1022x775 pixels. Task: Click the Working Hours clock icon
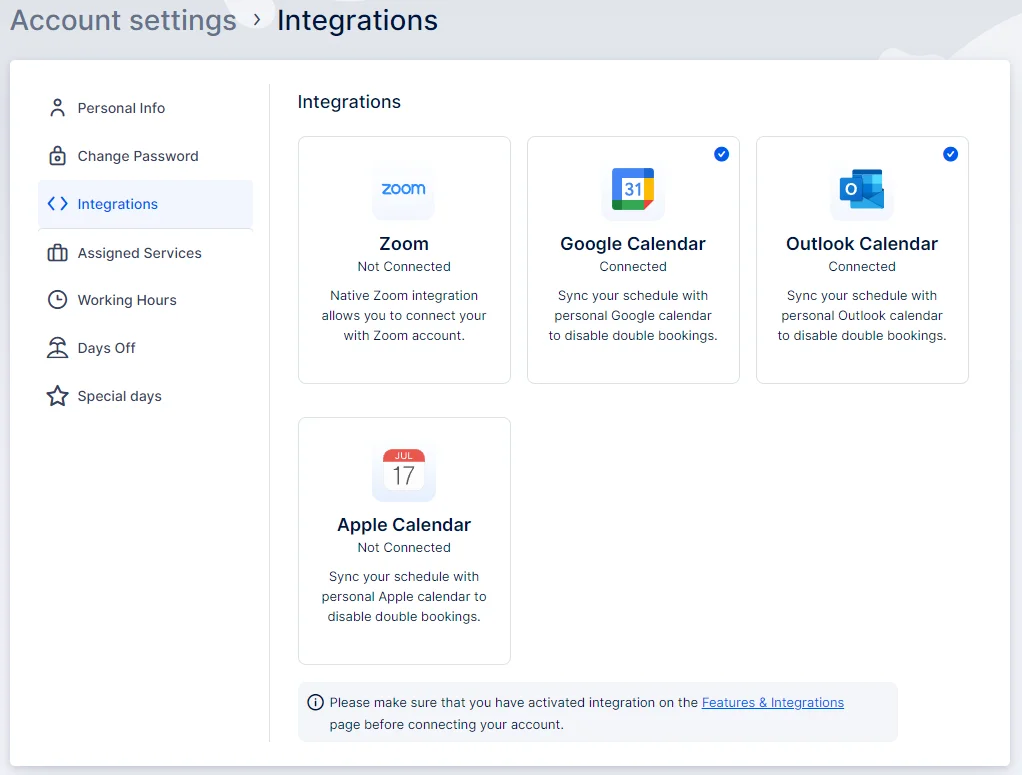click(x=57, y=300)
